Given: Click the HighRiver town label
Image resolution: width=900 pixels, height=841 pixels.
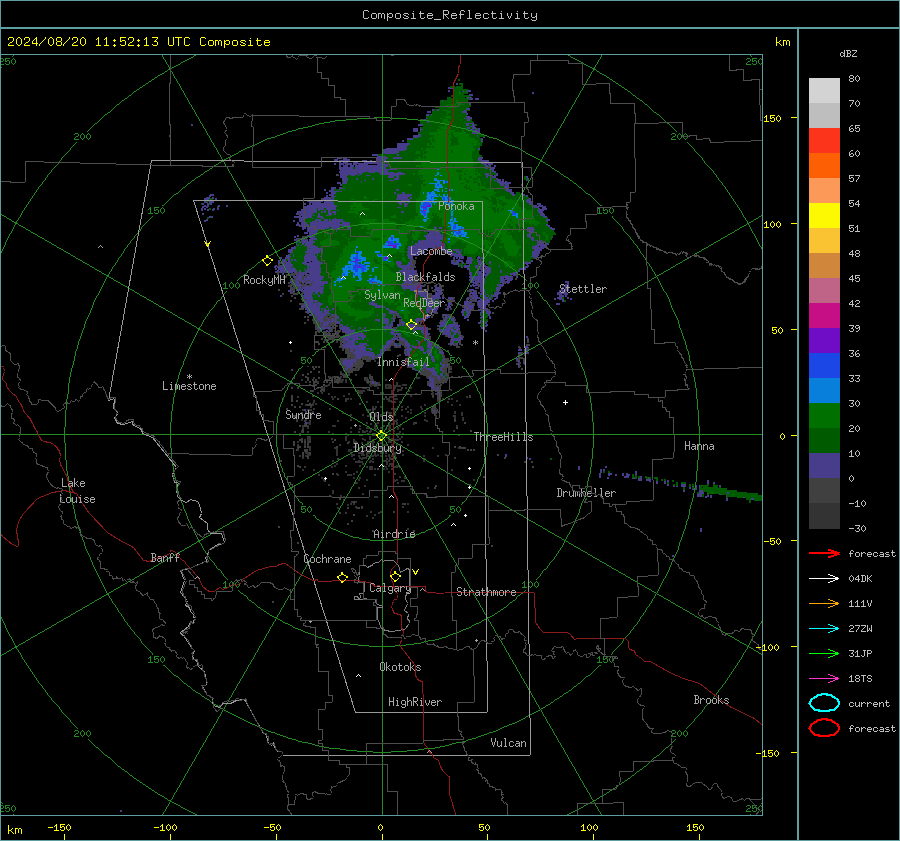Looking at the screenshot, I should click(415, 702).
